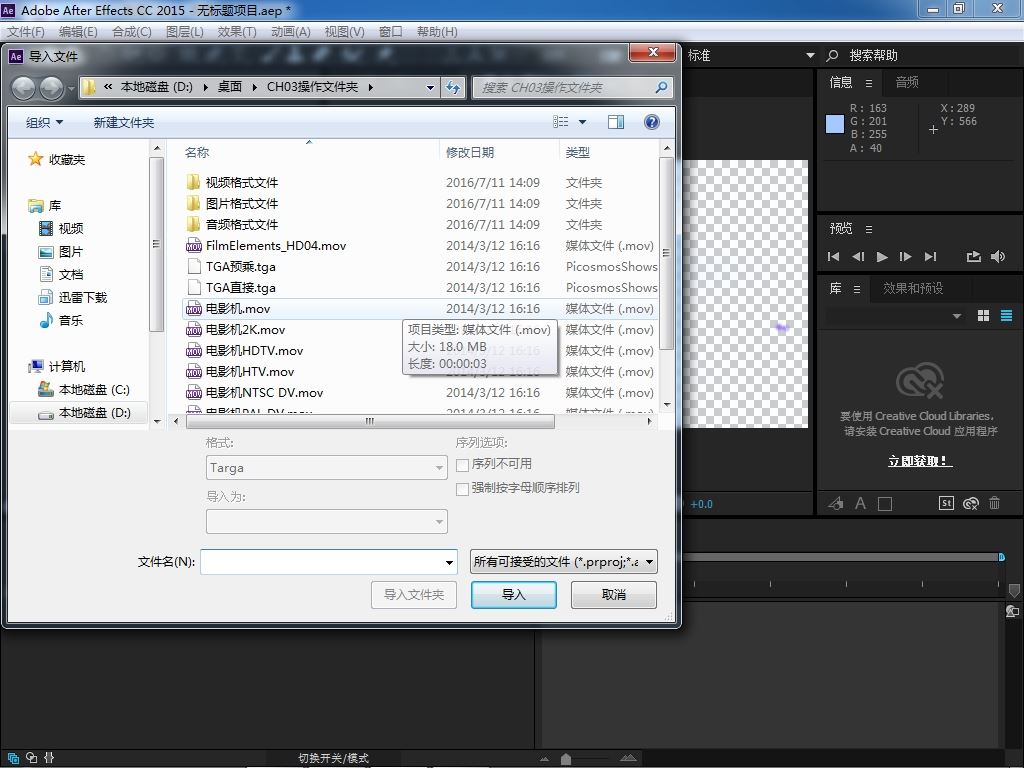Click the blue color swatch in Info panel

pyautogui.click(x=835, y=124)
